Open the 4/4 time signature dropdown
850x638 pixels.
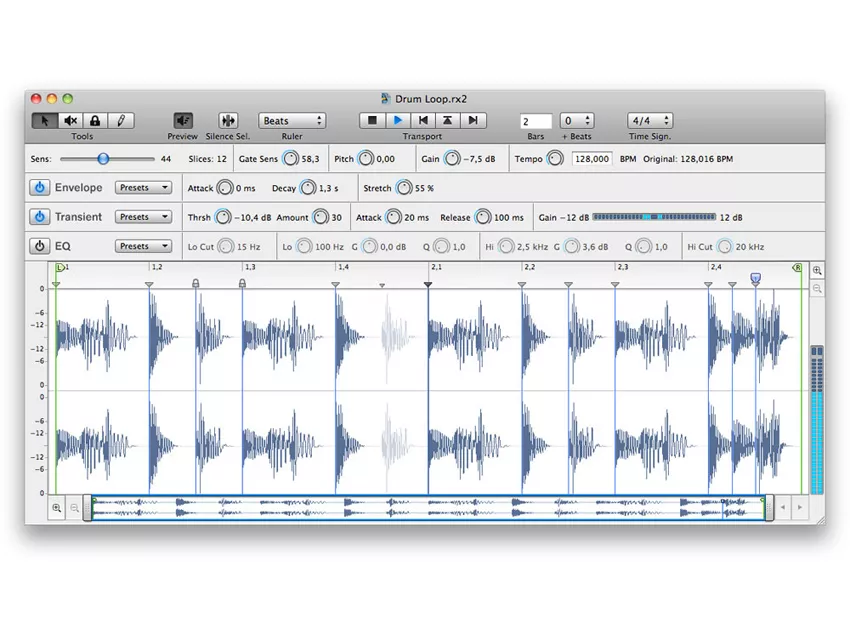650,121
